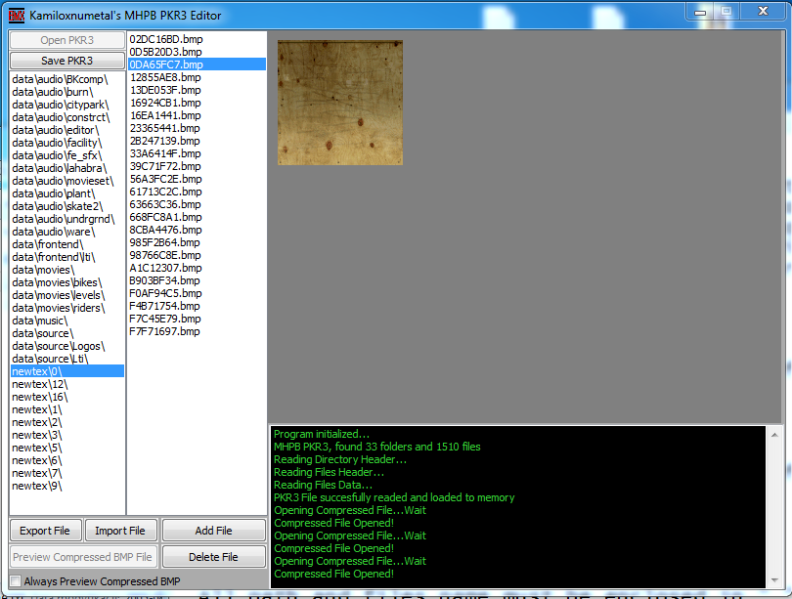Click the Save PKR3 button

[x=67, y=60]
